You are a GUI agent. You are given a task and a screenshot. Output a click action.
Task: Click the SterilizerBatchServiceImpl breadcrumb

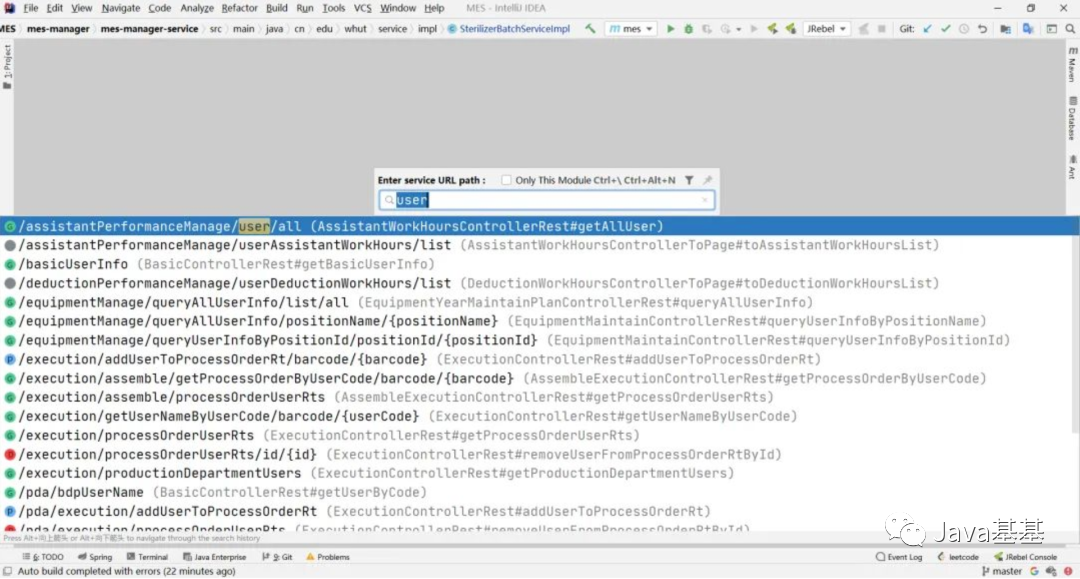pos(508,29)
